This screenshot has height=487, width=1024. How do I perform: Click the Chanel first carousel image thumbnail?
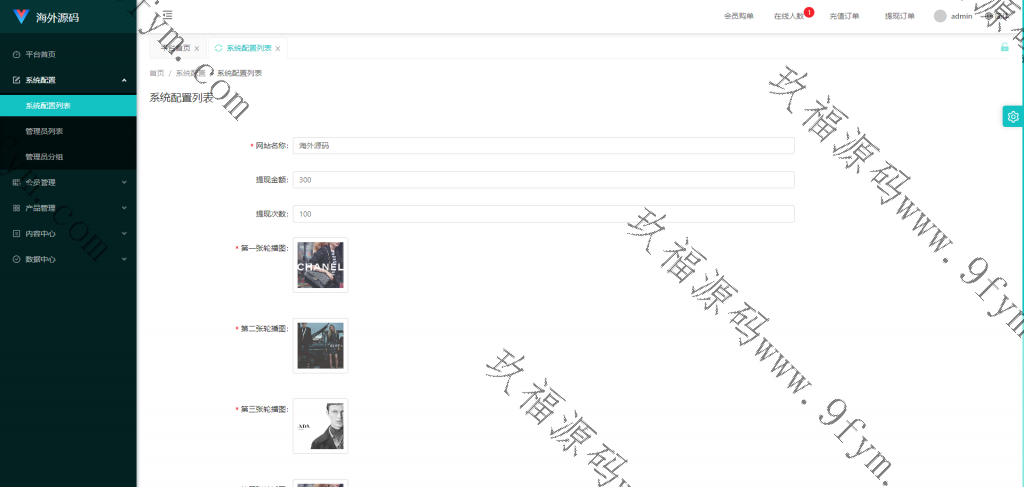(x=320, y=265)
